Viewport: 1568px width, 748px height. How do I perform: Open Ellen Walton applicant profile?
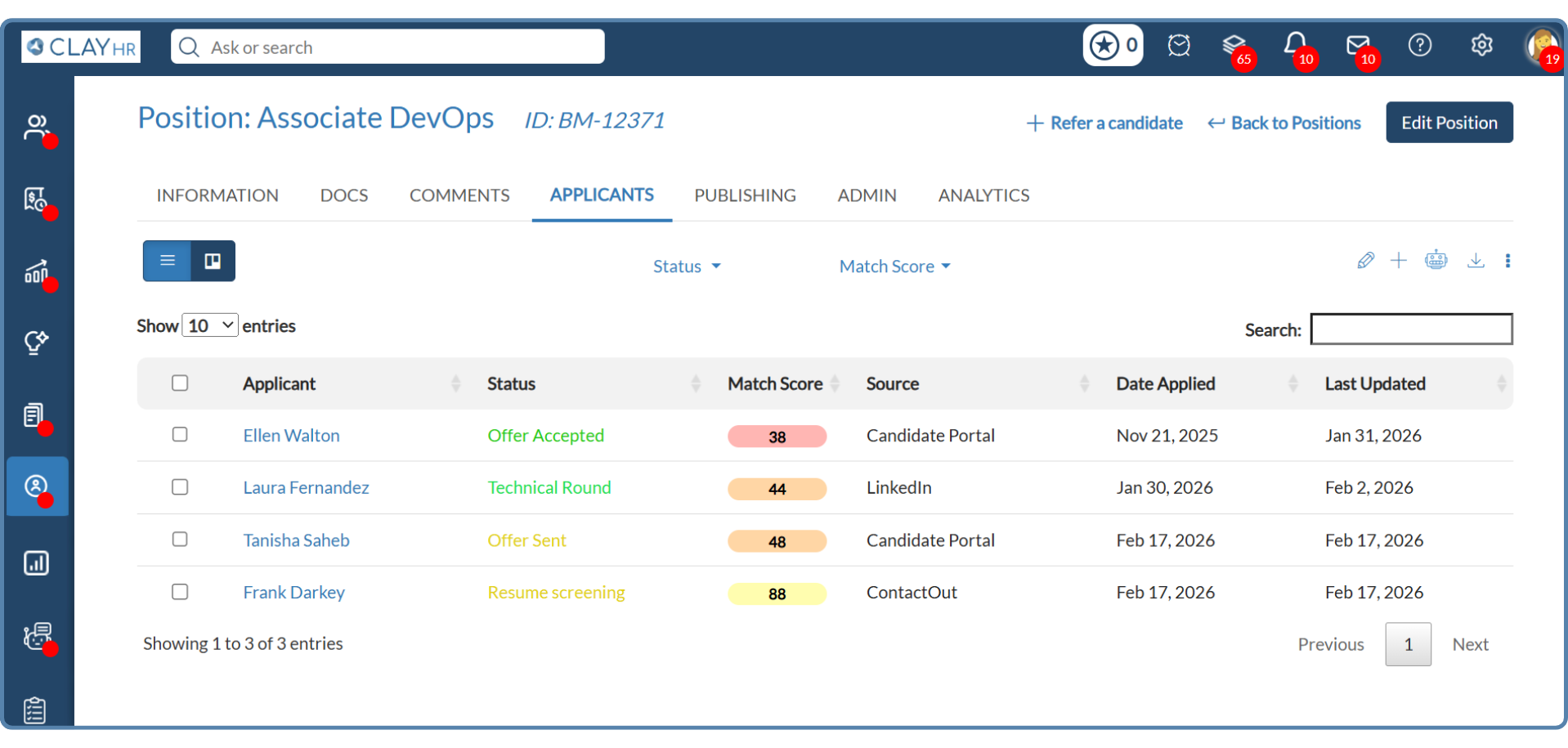click(291, 436)
